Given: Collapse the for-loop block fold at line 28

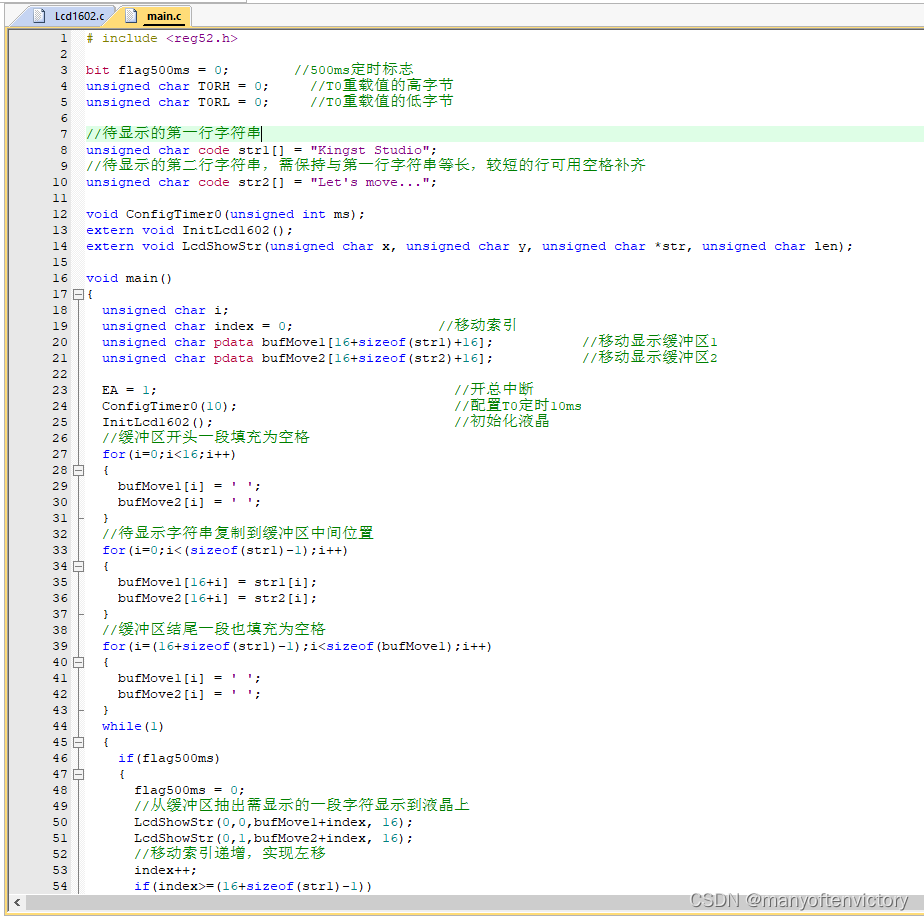Looking at the screenshot, I should (78, 470).
